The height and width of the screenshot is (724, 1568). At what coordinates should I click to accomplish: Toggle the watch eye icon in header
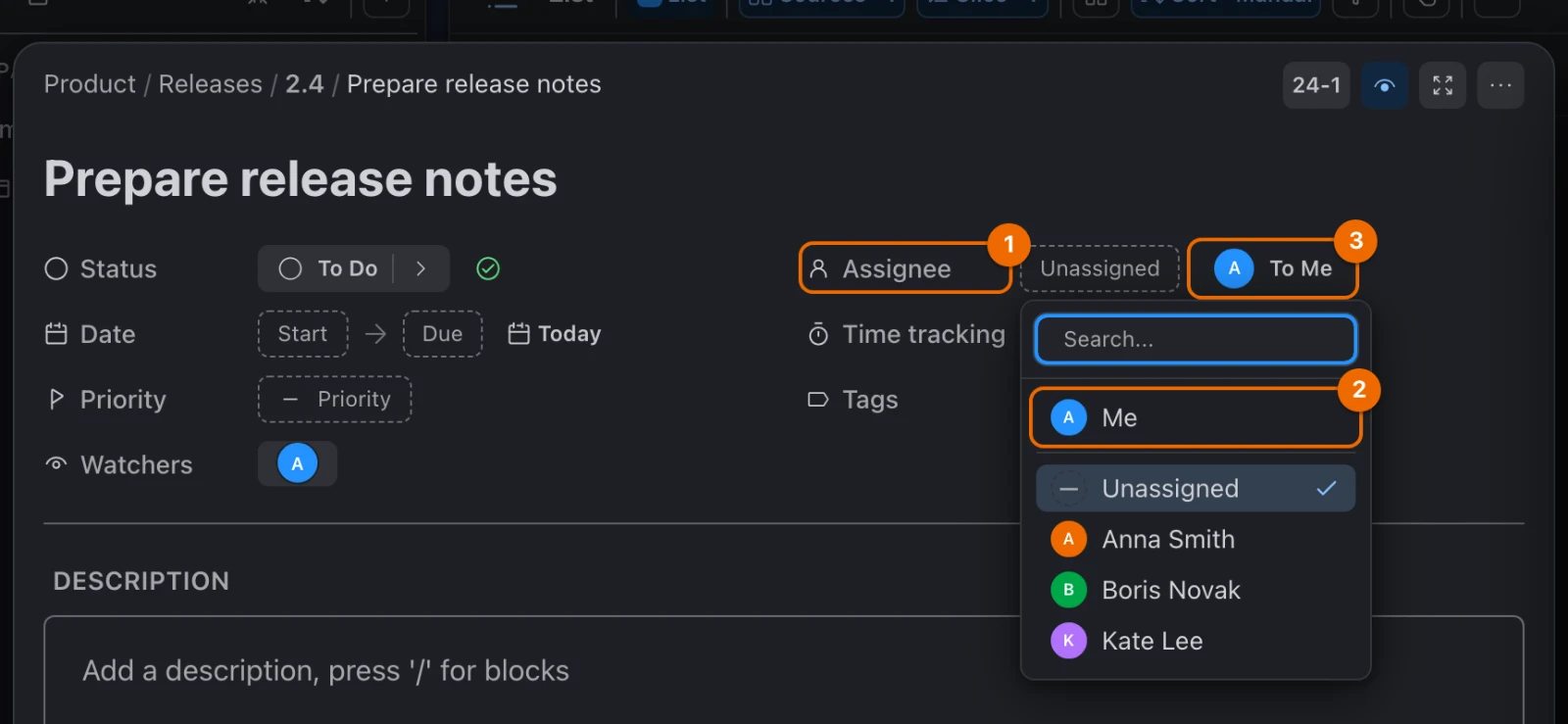point(1384,85)
